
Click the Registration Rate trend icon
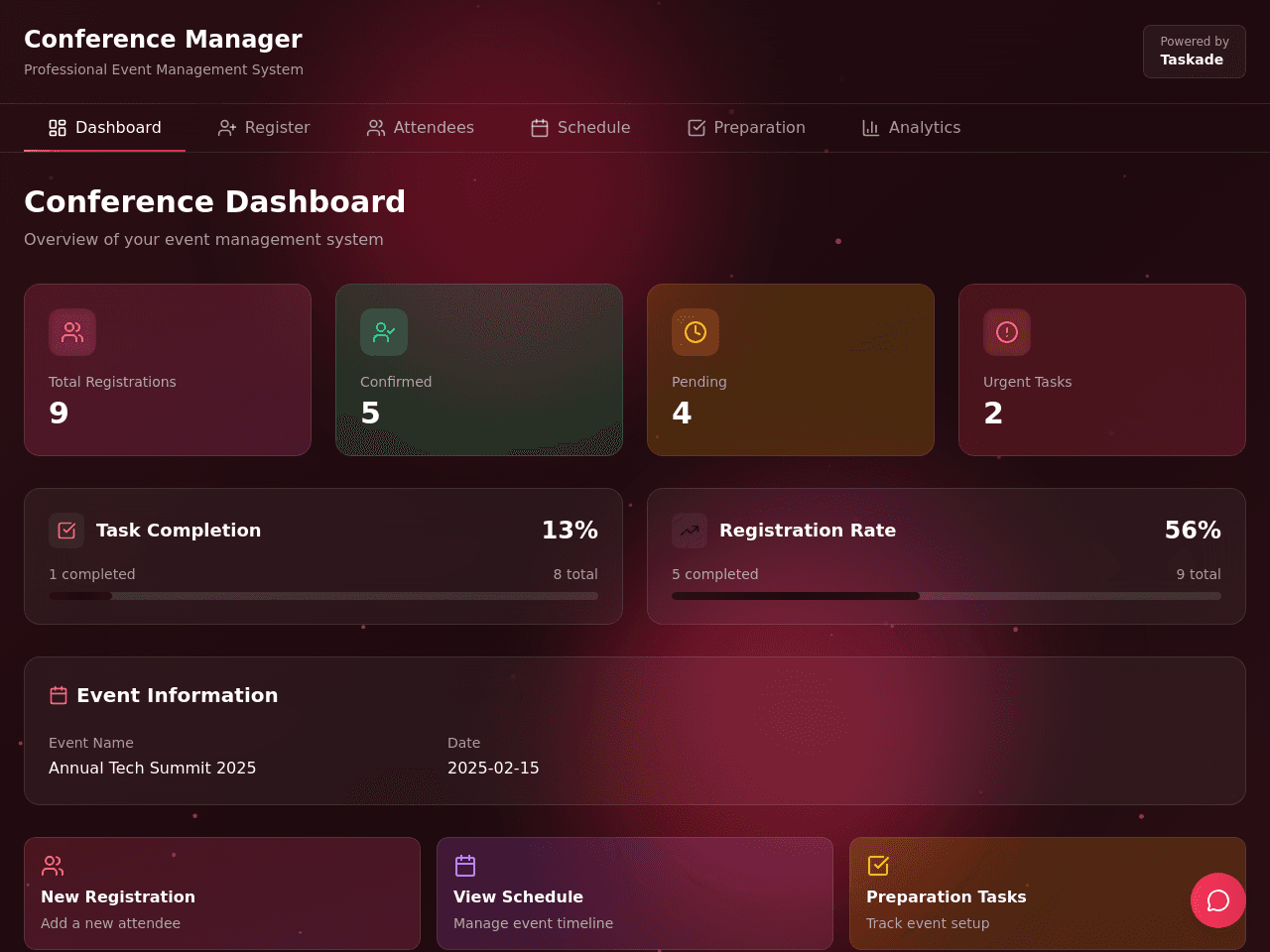[690, 531]
